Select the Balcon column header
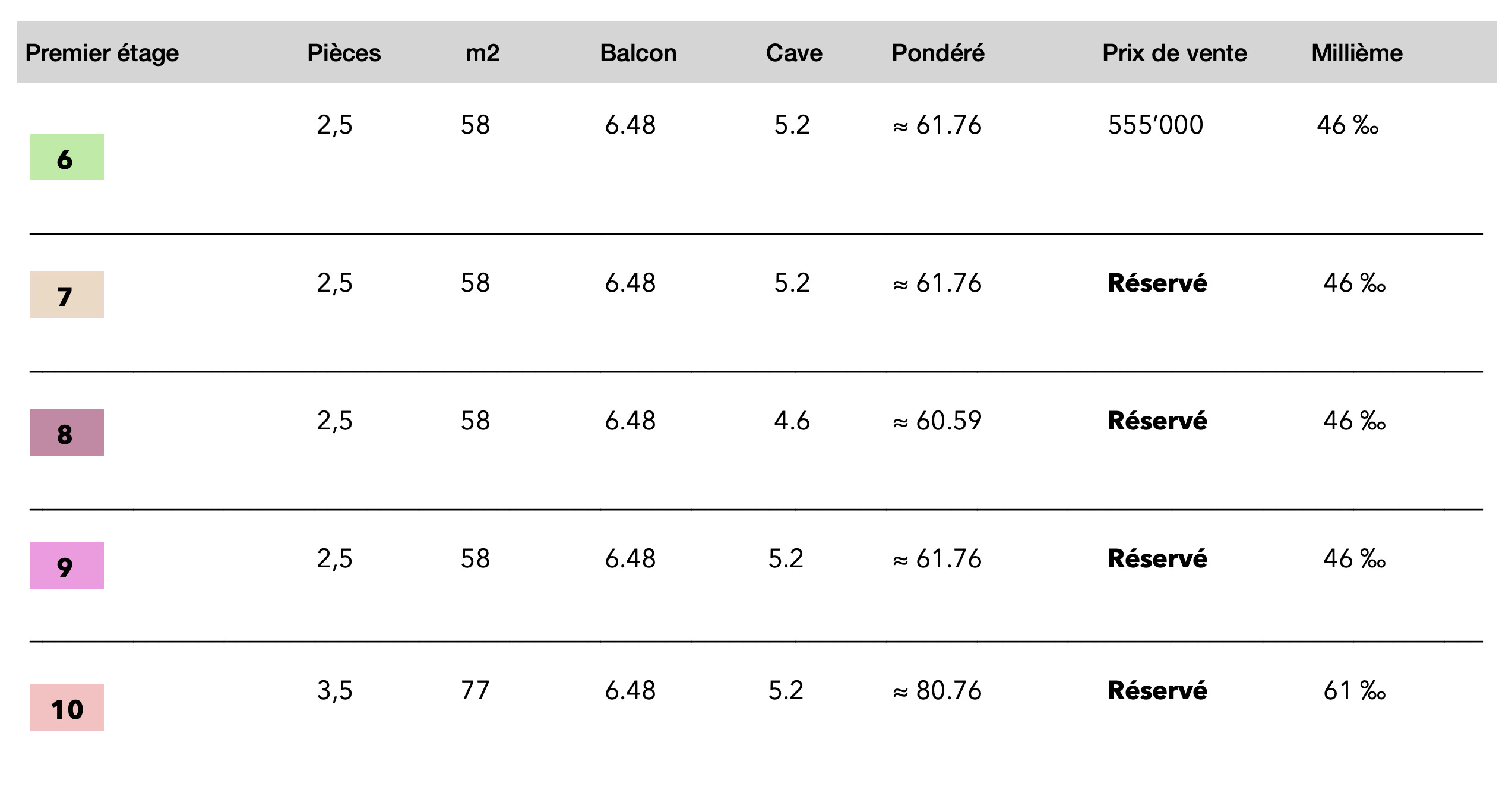 point(638,53)
